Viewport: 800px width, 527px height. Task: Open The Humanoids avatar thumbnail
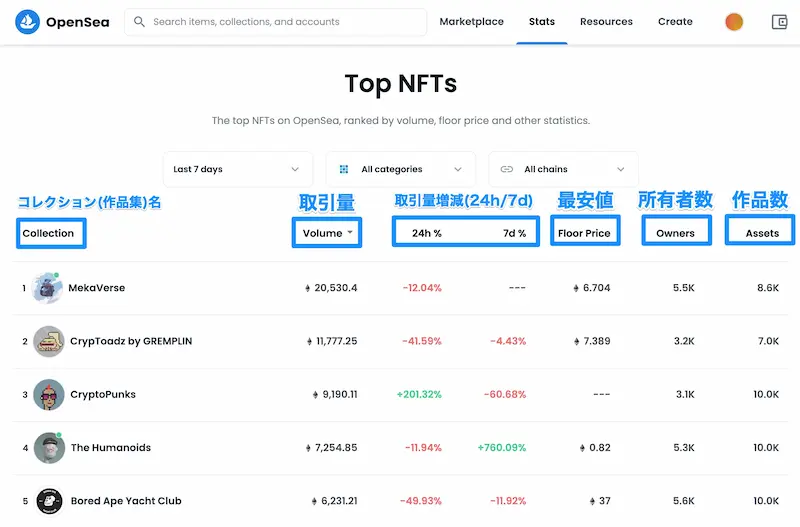pos(49,448)
